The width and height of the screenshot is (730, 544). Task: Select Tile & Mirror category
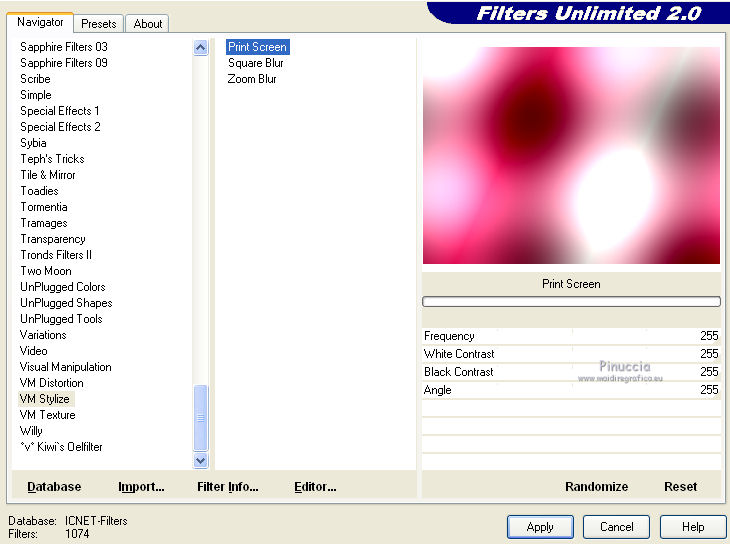(x=48, y=175)
